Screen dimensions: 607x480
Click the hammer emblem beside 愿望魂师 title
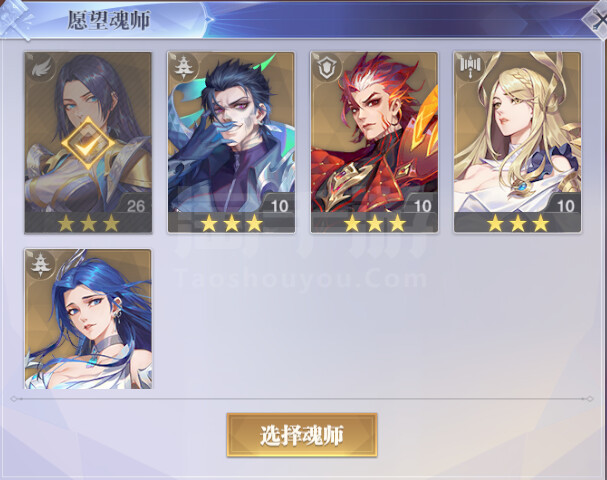pos(15,19)
